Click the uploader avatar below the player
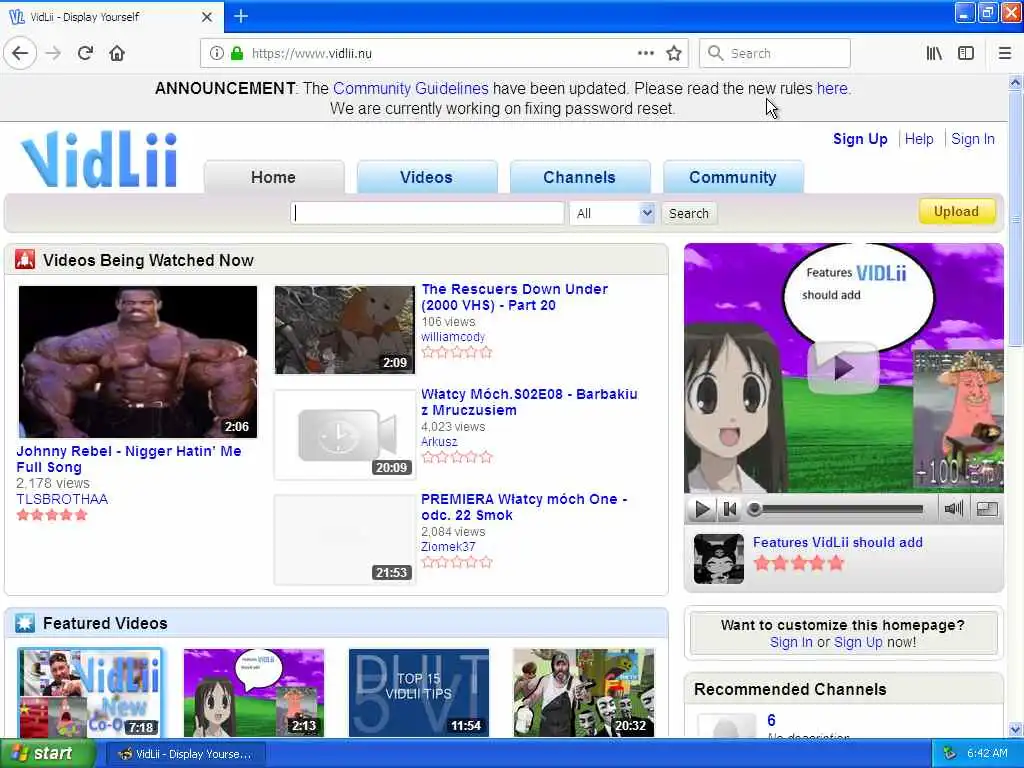Viewport: 1024px width, 768px height. [718, 558]
